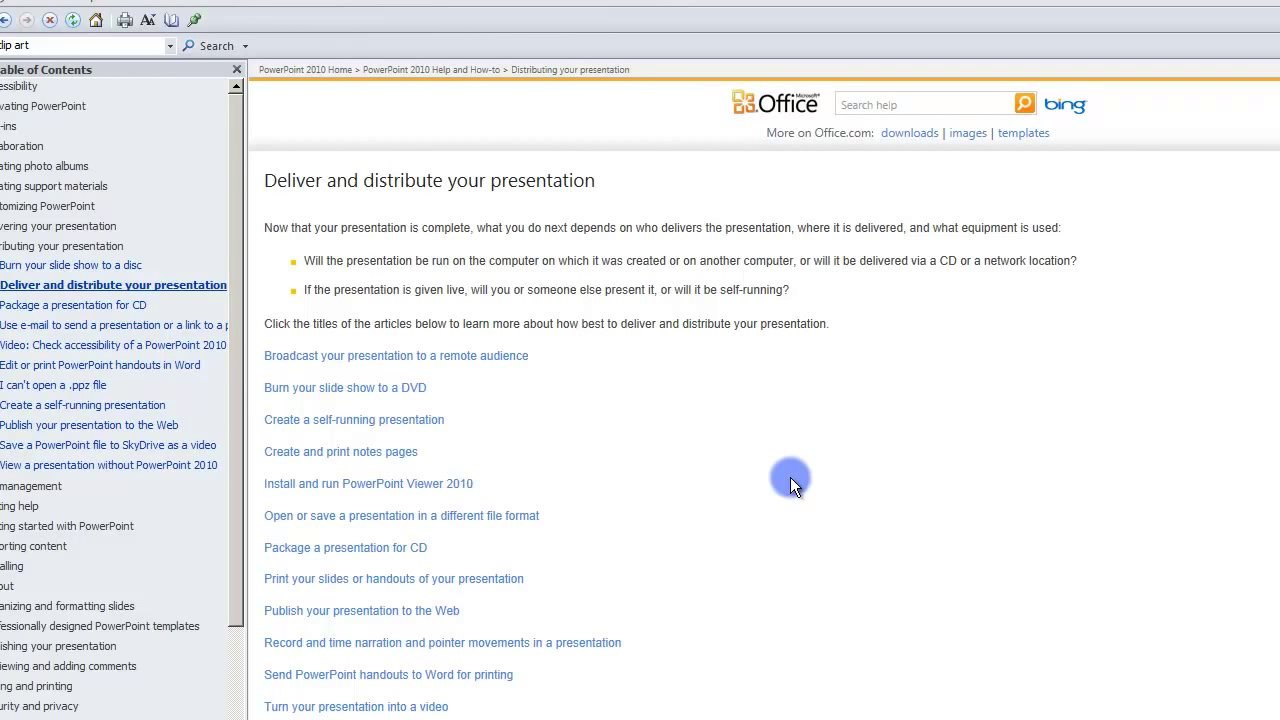Open article link 'Publish your presentation to the Web'
1280x720 pixels.
coord(362,611)
